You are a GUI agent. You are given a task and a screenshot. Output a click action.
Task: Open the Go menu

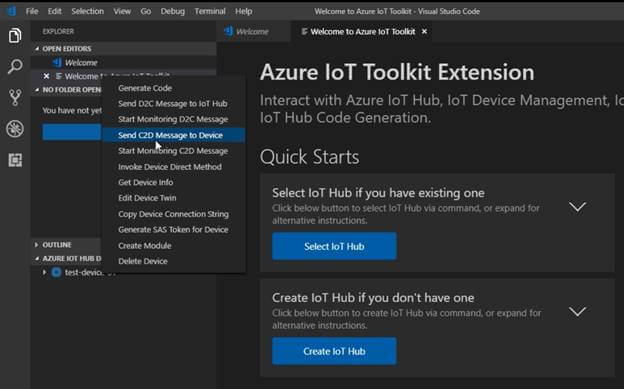[x=146, y=11]
